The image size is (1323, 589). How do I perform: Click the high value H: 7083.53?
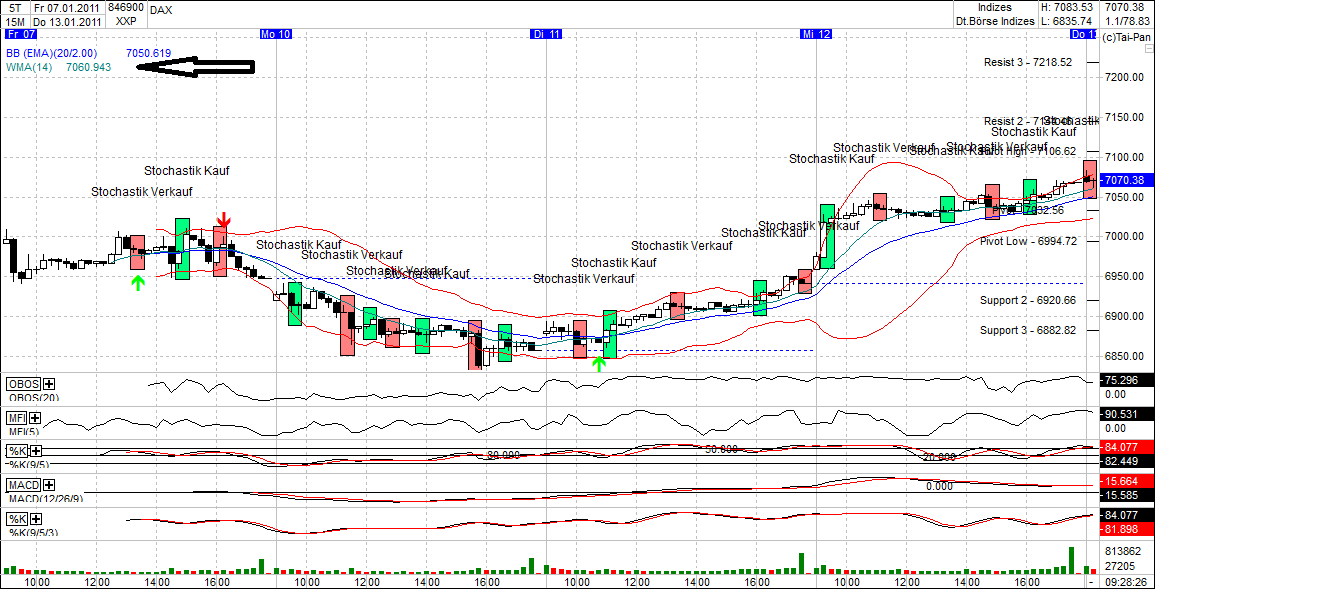pos(1067,7)
